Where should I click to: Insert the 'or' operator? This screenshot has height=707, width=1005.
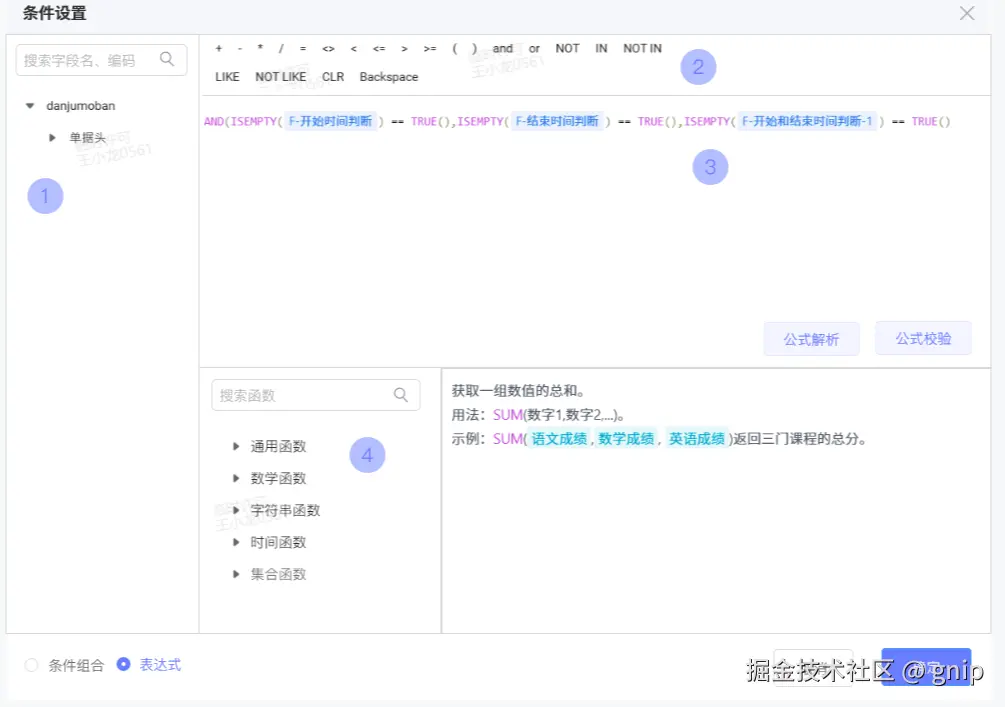point(534,49)
